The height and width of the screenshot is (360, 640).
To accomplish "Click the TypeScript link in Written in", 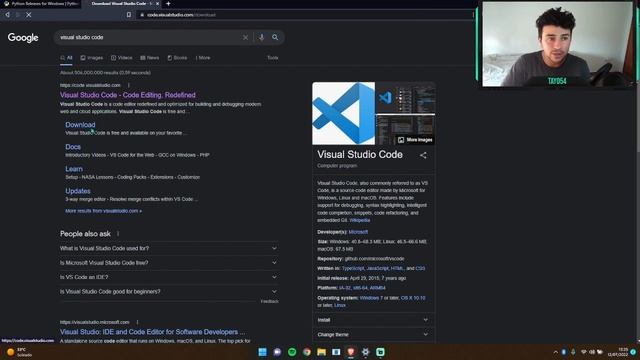I will click(353, 269).
